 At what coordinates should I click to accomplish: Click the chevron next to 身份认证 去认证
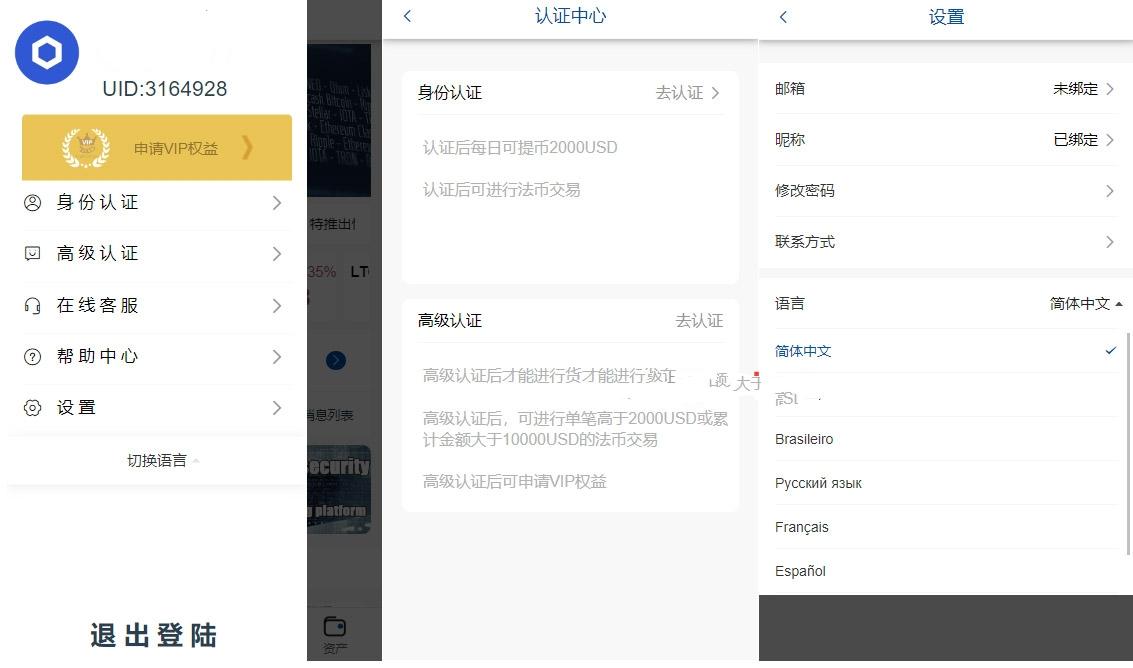[x=715, y=93]
